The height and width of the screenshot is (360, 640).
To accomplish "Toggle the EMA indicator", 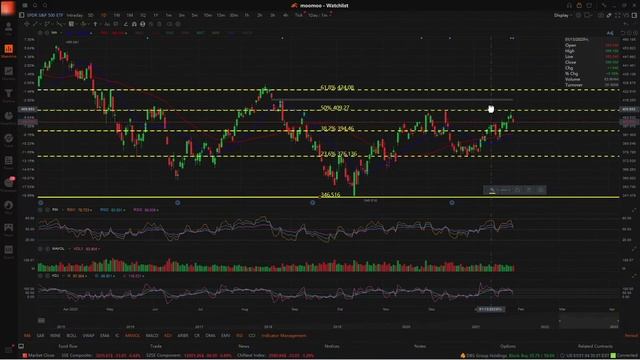I will (x=104, y=336).
